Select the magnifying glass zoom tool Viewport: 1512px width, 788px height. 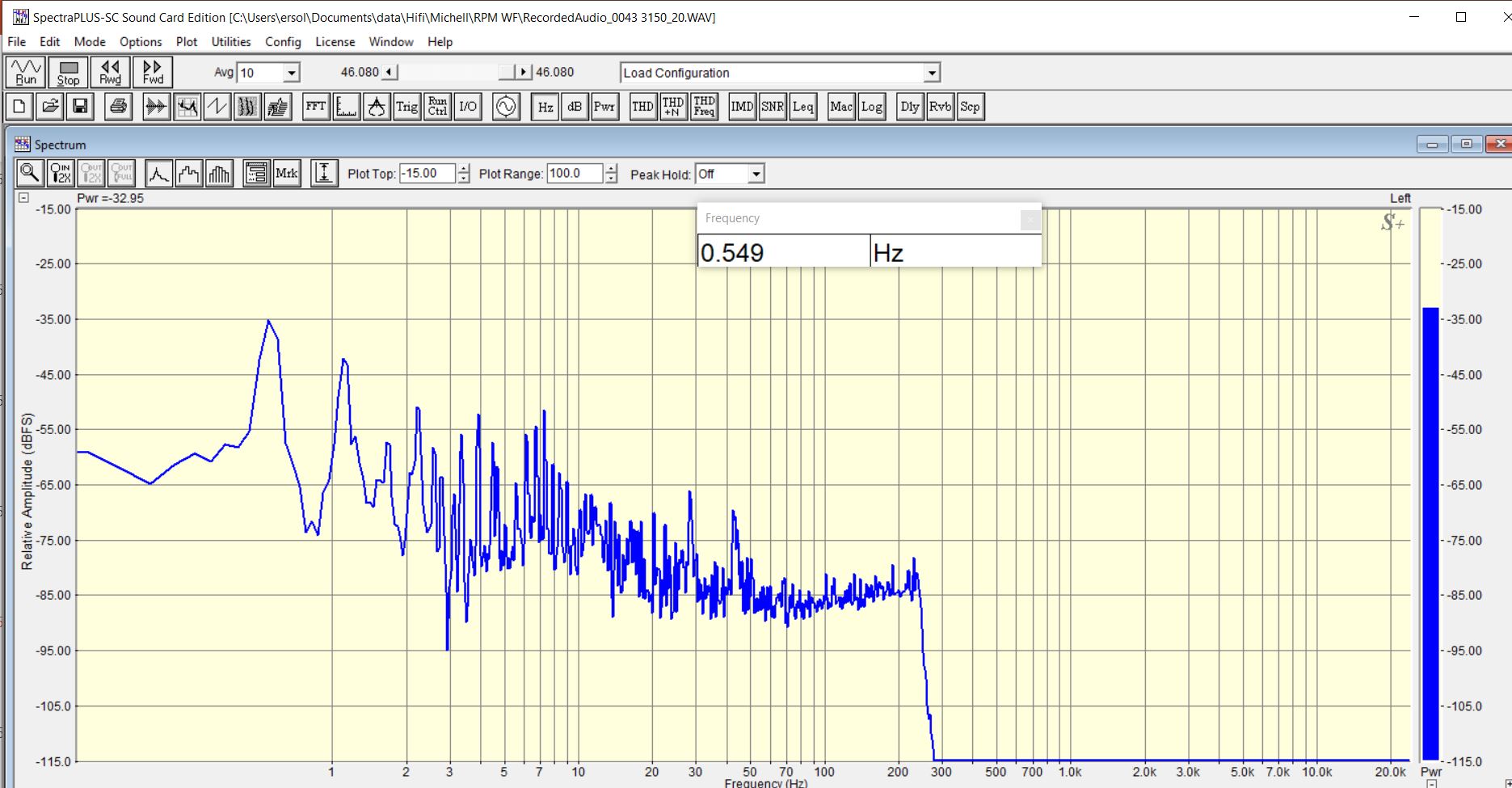pyautogui.click(x=30, y=173)
